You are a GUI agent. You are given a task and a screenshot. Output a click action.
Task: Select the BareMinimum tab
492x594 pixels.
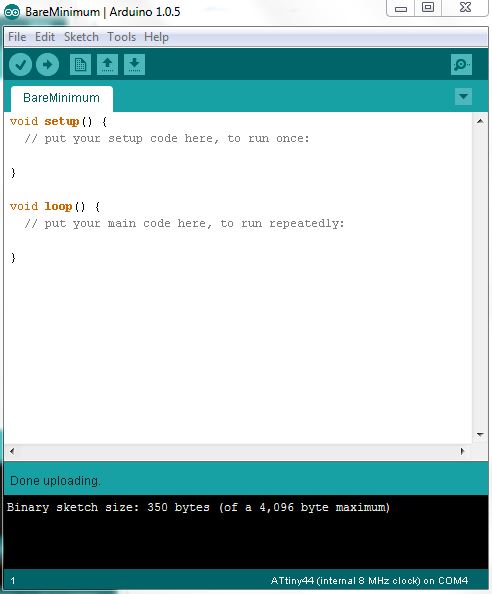[x=62, y=98]
